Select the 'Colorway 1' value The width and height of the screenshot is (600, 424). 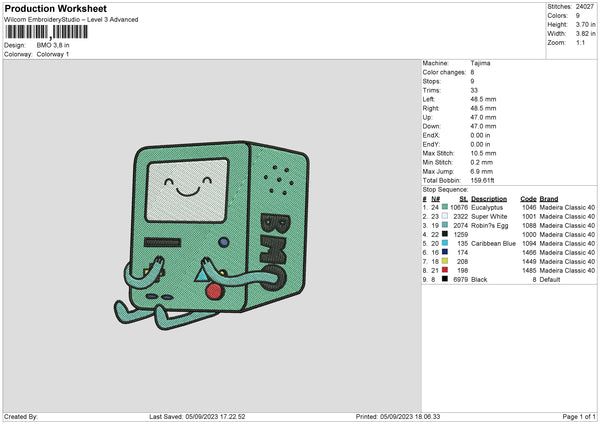point(53,54)
